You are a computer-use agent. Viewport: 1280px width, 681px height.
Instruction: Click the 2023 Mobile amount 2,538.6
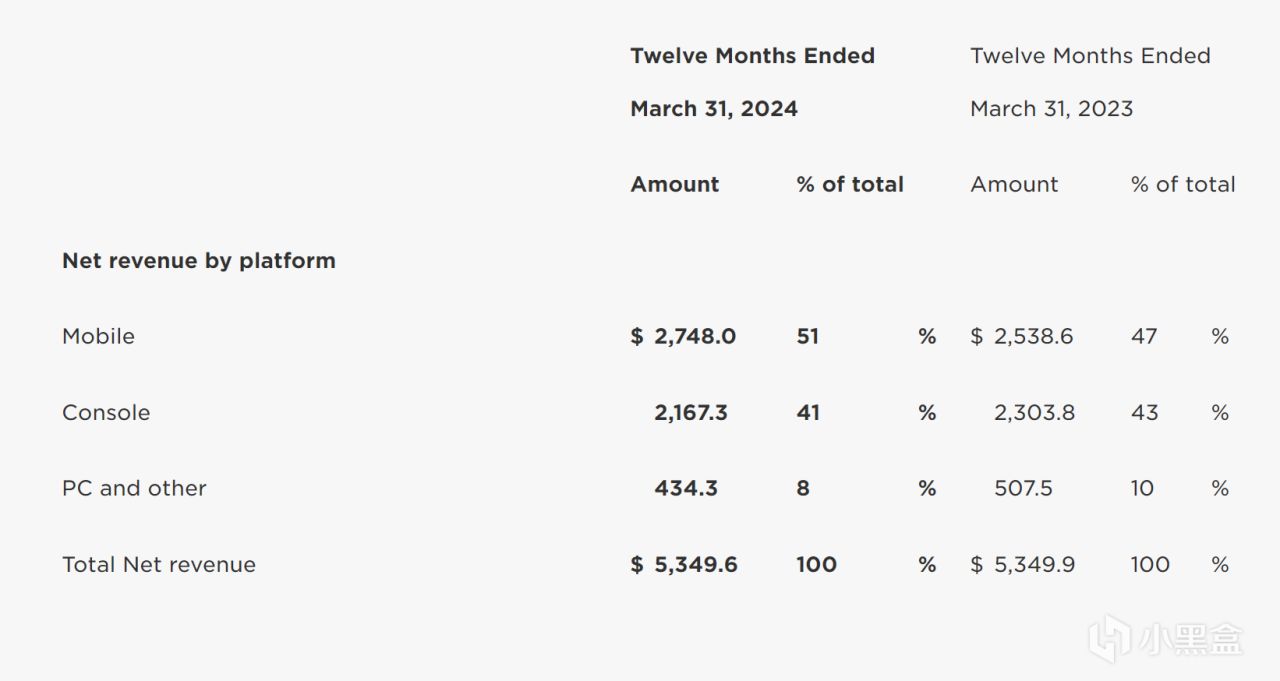(1034, 337)
